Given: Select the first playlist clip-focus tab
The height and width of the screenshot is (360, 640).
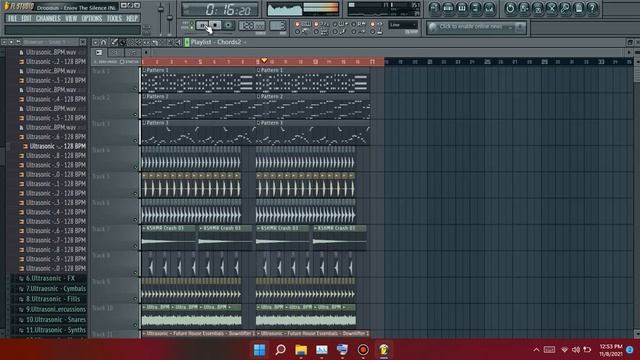Looking at the screenshot, I should click(99, 53).
